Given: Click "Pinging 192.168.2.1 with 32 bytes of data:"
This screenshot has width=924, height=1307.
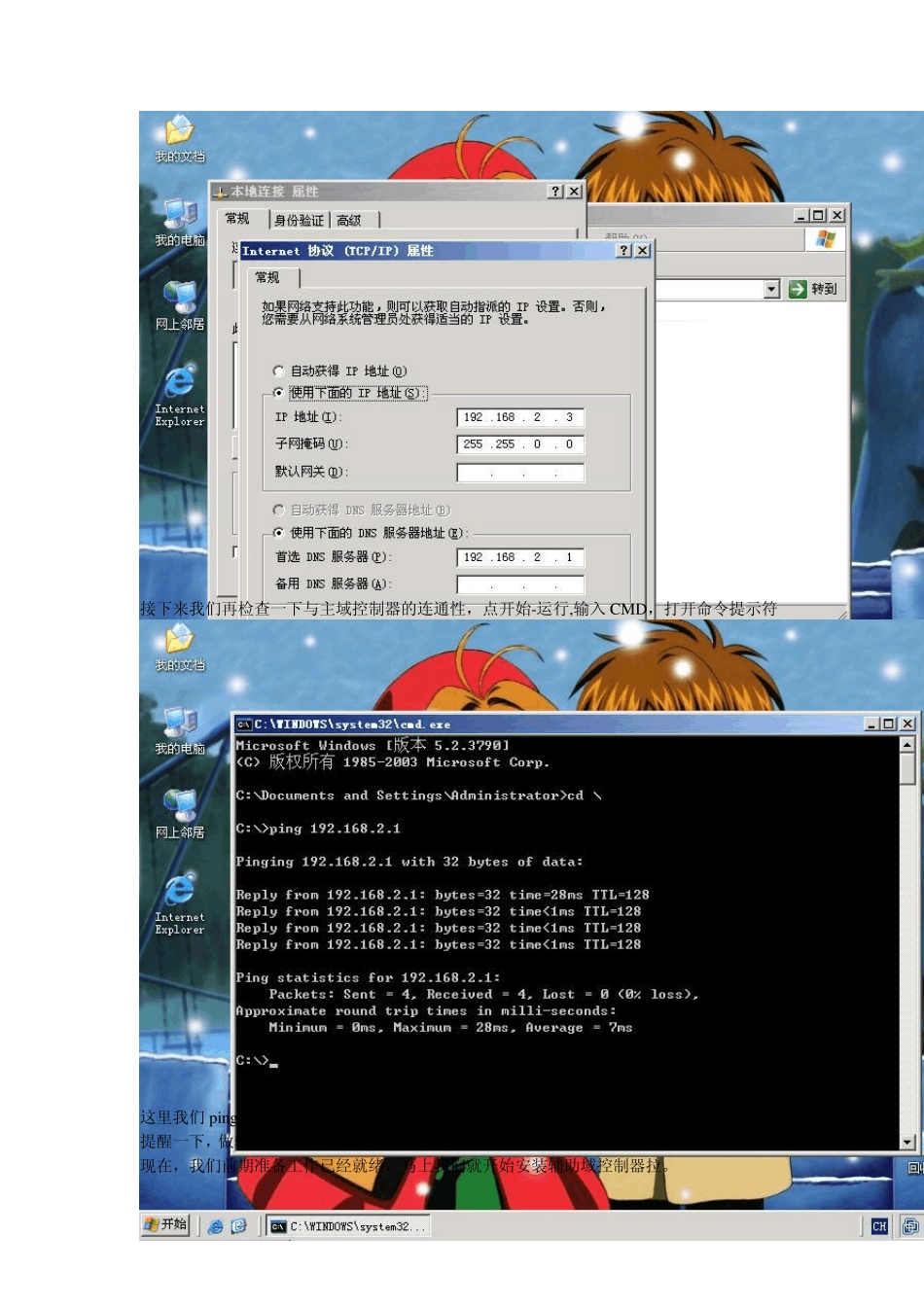Looking at the screenshot, I should coord(409,862).
